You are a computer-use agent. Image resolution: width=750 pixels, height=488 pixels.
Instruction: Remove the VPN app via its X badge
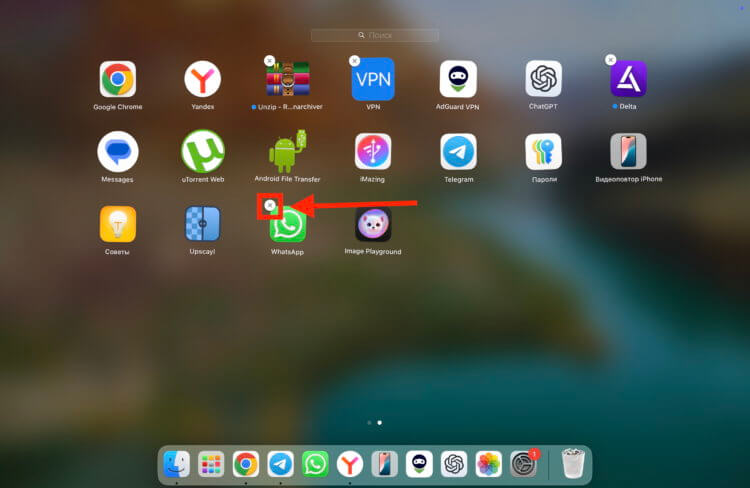tap(354, 61)
